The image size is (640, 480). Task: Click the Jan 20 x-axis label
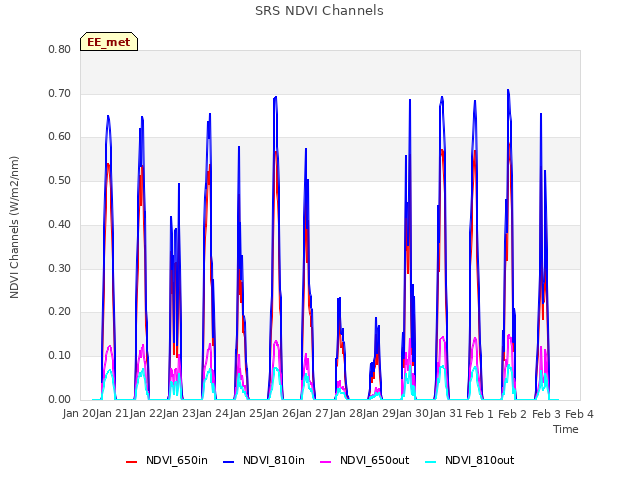(79, 413)
